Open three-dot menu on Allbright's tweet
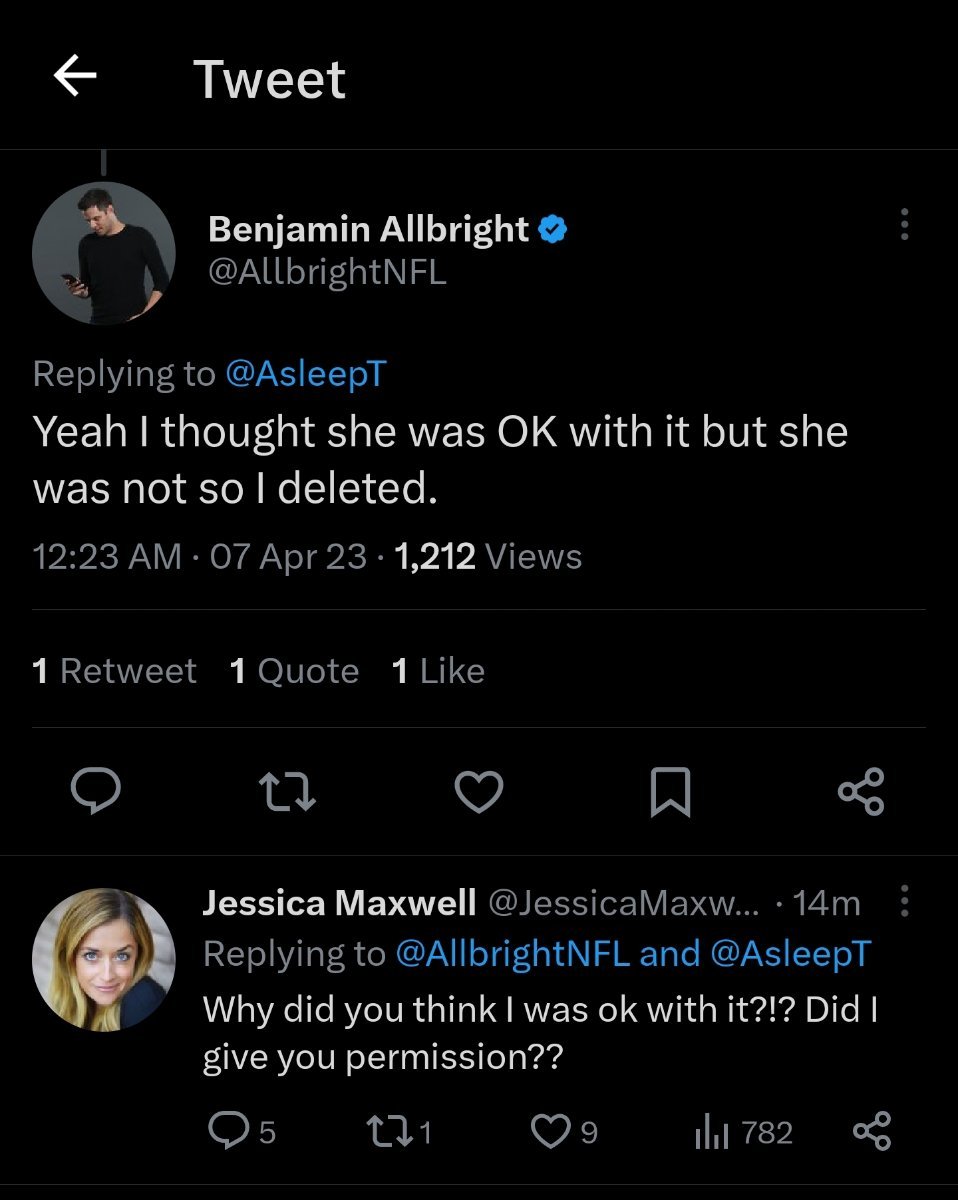 coord(904,224)
